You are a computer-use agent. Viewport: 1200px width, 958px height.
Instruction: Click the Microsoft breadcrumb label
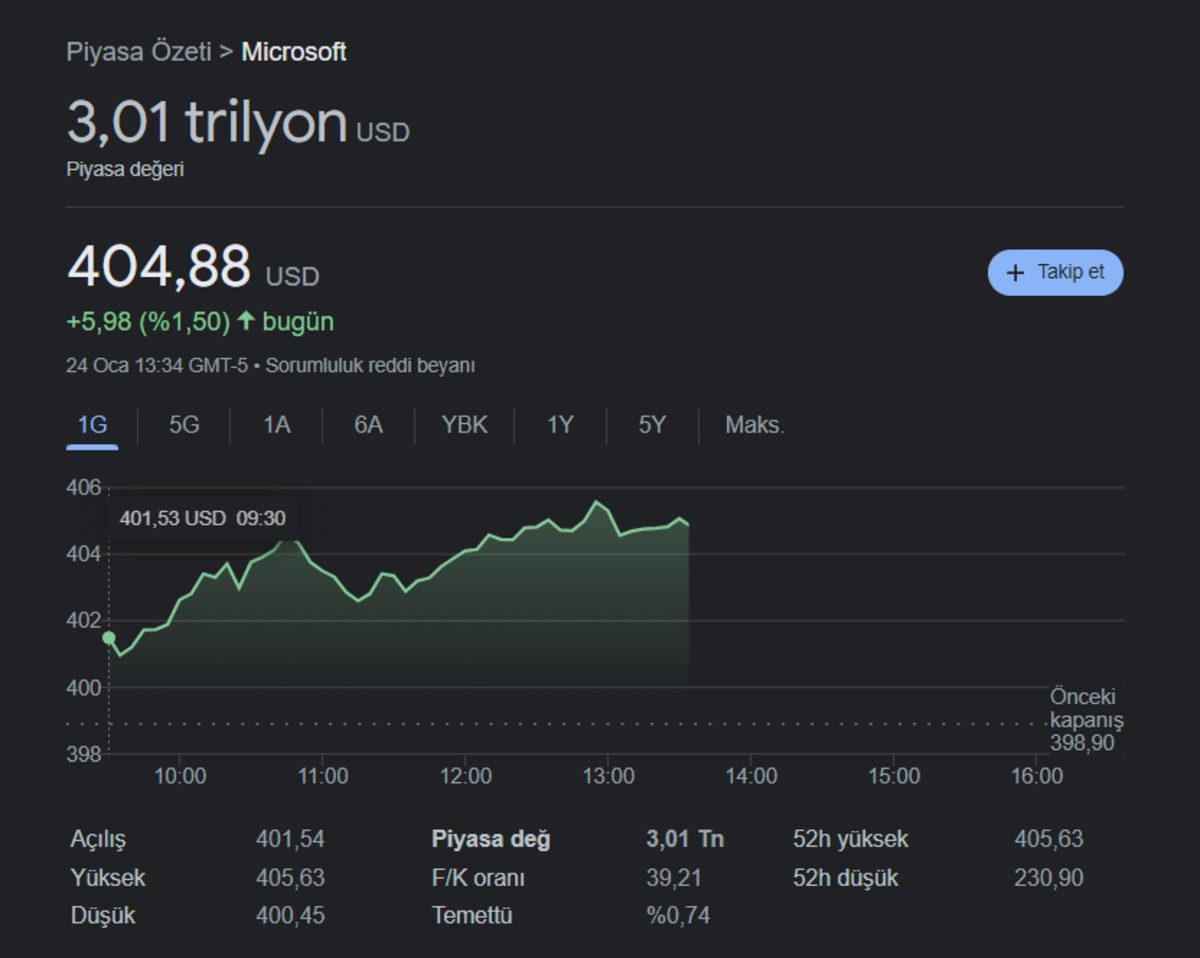click(293, 52)
